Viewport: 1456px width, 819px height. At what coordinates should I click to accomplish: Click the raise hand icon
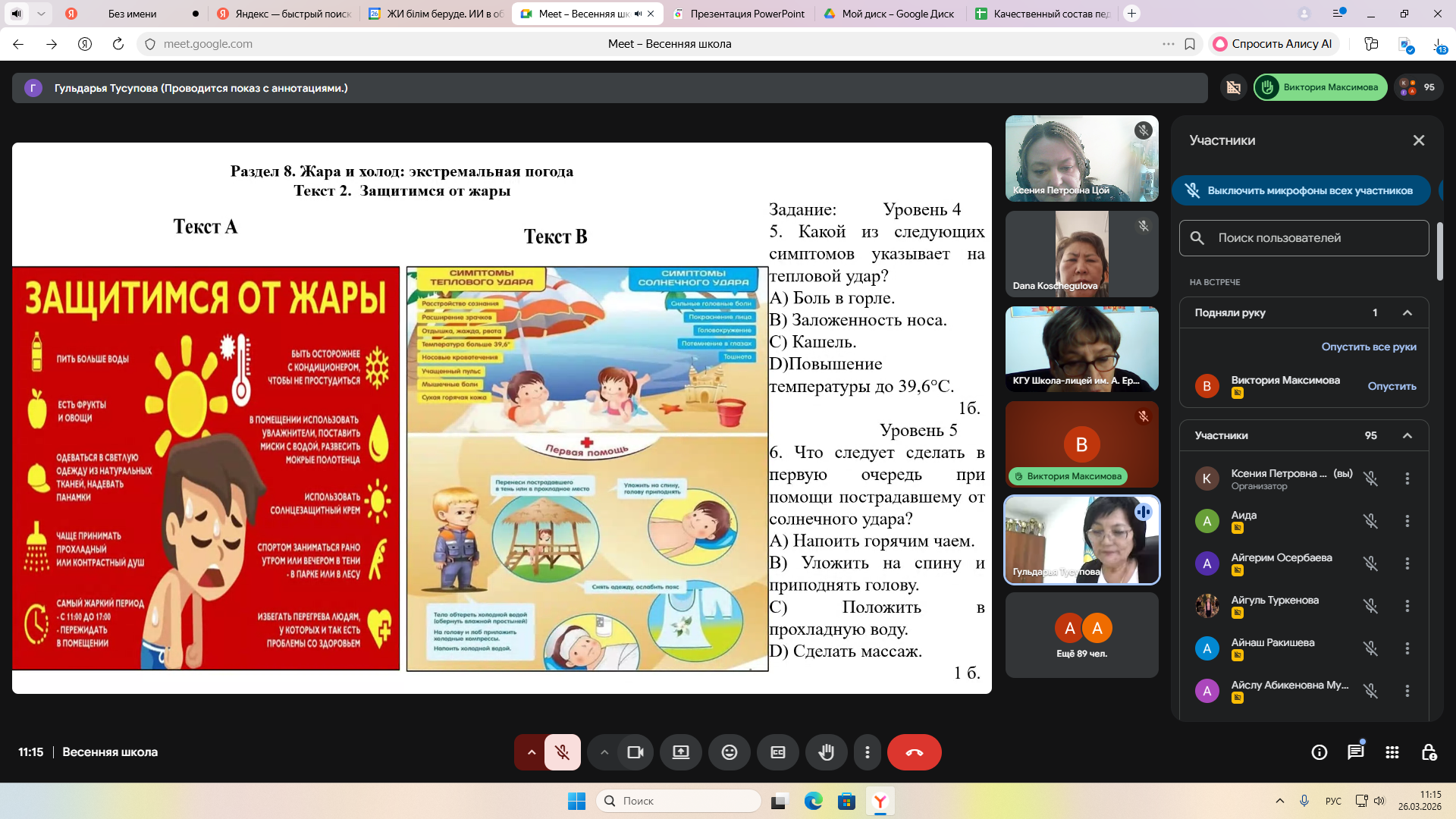coord(826,752)
